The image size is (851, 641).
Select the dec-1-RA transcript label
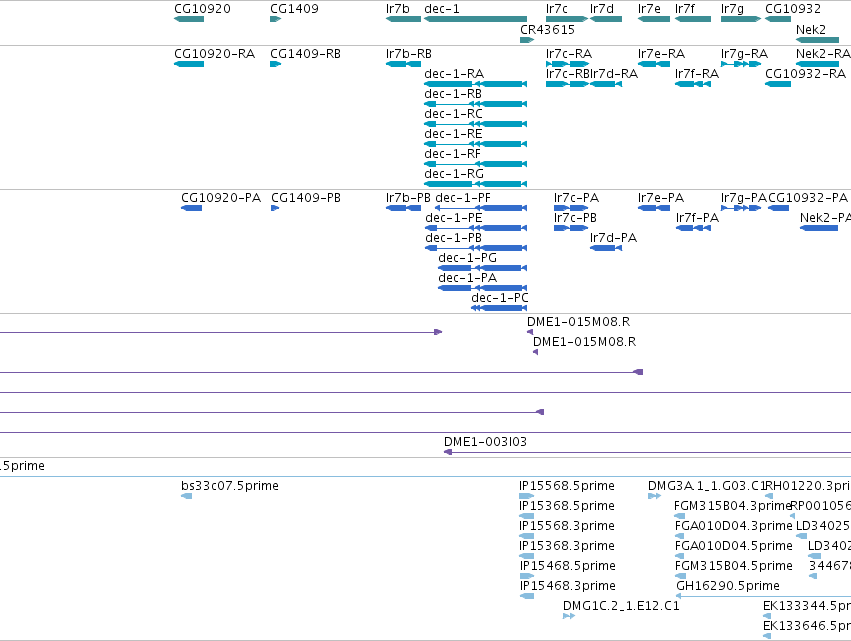click(x=454, y=74)
